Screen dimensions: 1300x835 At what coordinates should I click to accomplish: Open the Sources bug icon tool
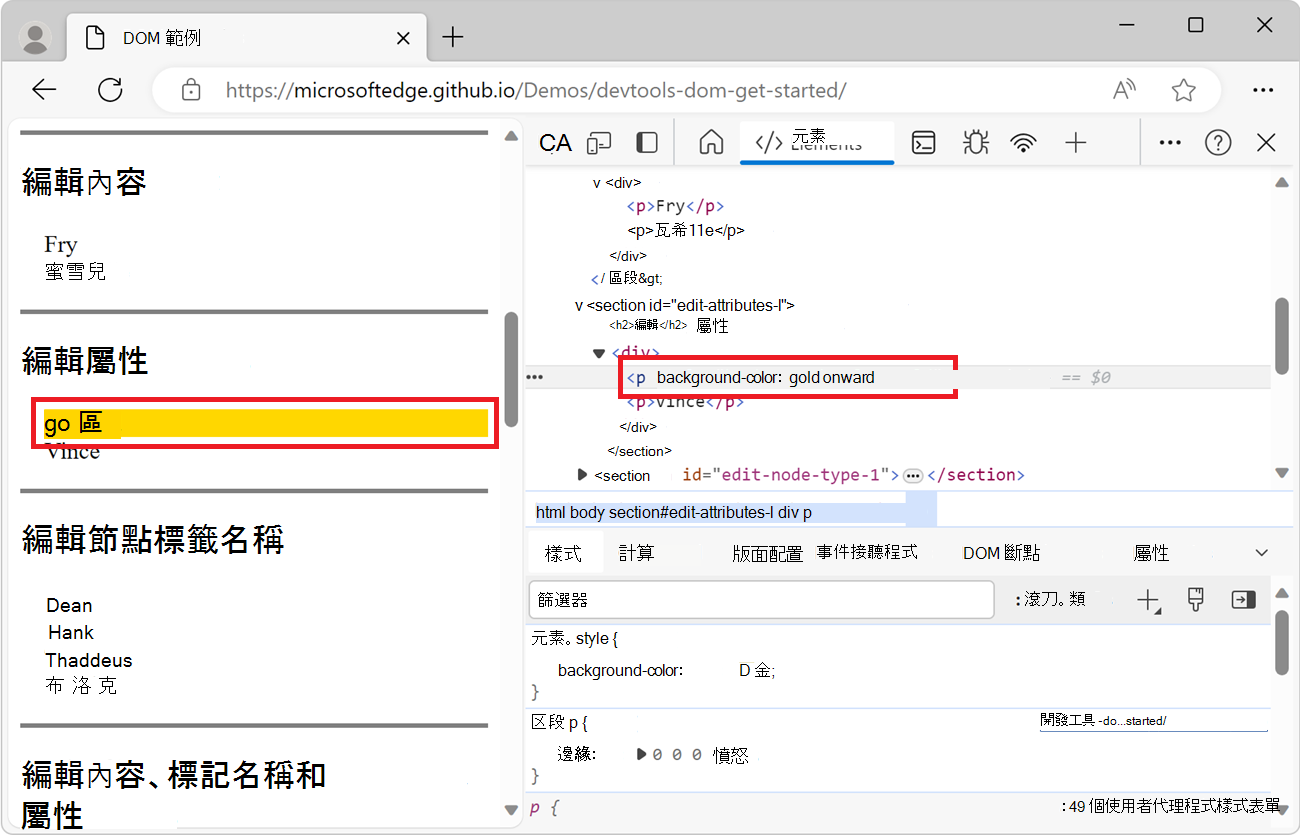[975, 143]
